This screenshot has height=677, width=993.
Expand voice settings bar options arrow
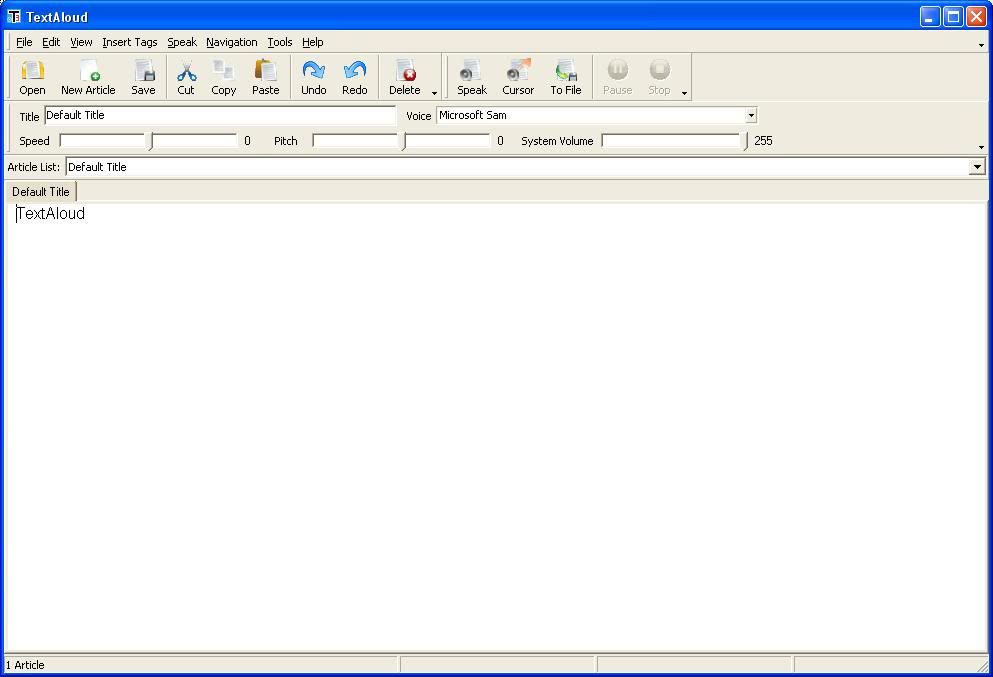tap(982, 147)
